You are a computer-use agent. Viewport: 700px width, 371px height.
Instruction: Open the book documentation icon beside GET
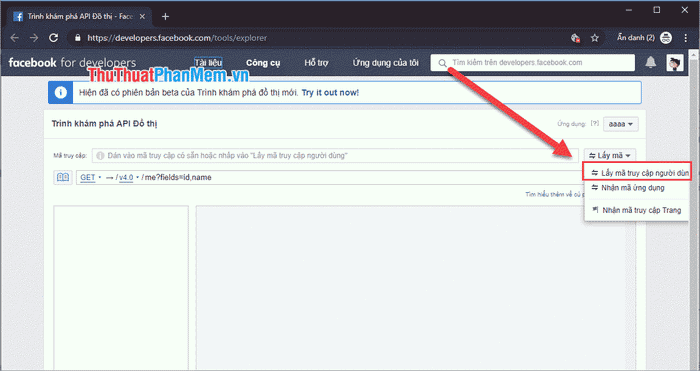click(63, 177)
